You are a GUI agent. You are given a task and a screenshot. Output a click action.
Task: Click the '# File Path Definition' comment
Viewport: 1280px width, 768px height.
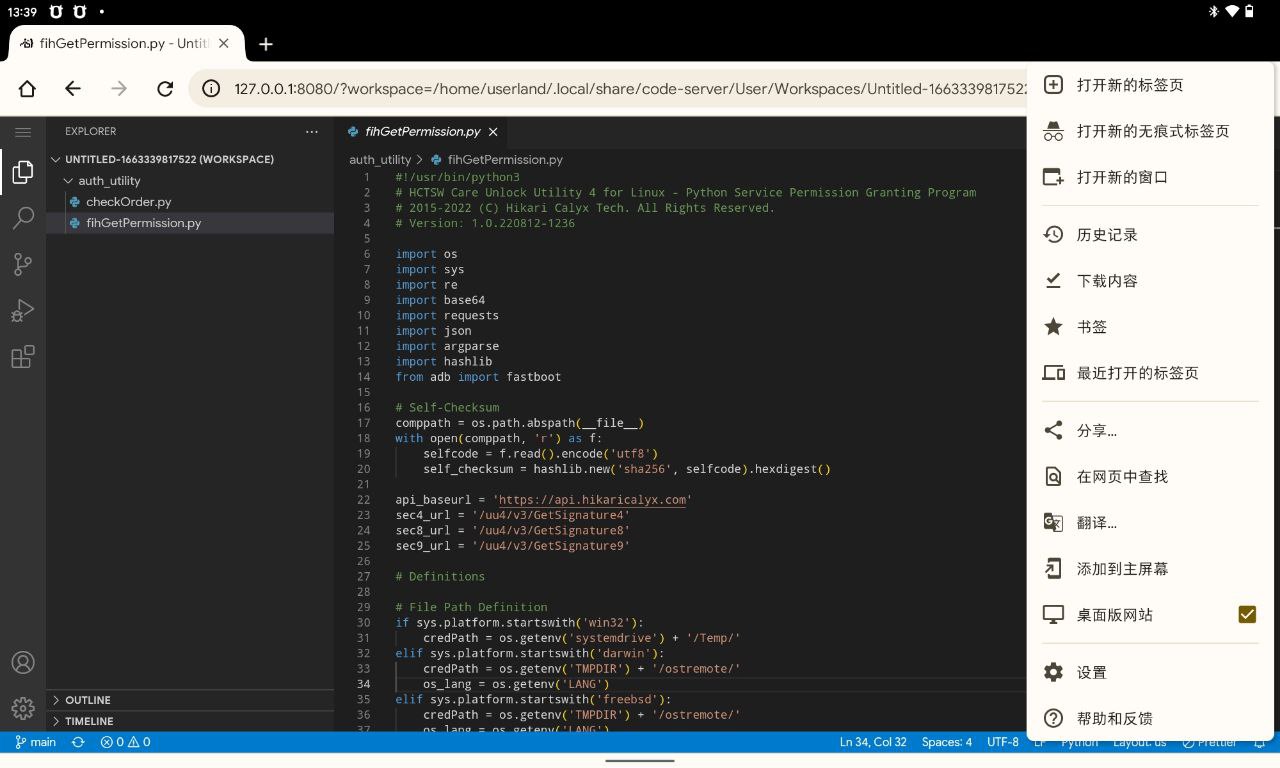pyautogui.click(x=471, y=607)
